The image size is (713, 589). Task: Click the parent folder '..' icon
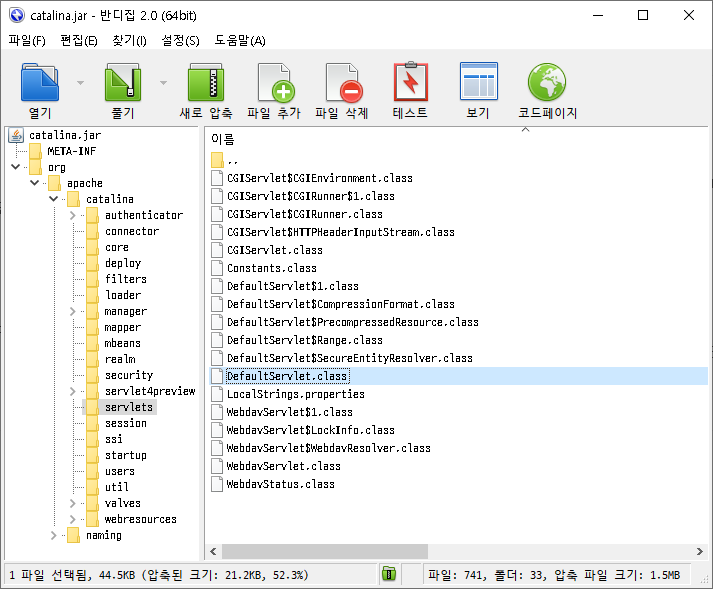pyautogui.click(x=217, y=160)
